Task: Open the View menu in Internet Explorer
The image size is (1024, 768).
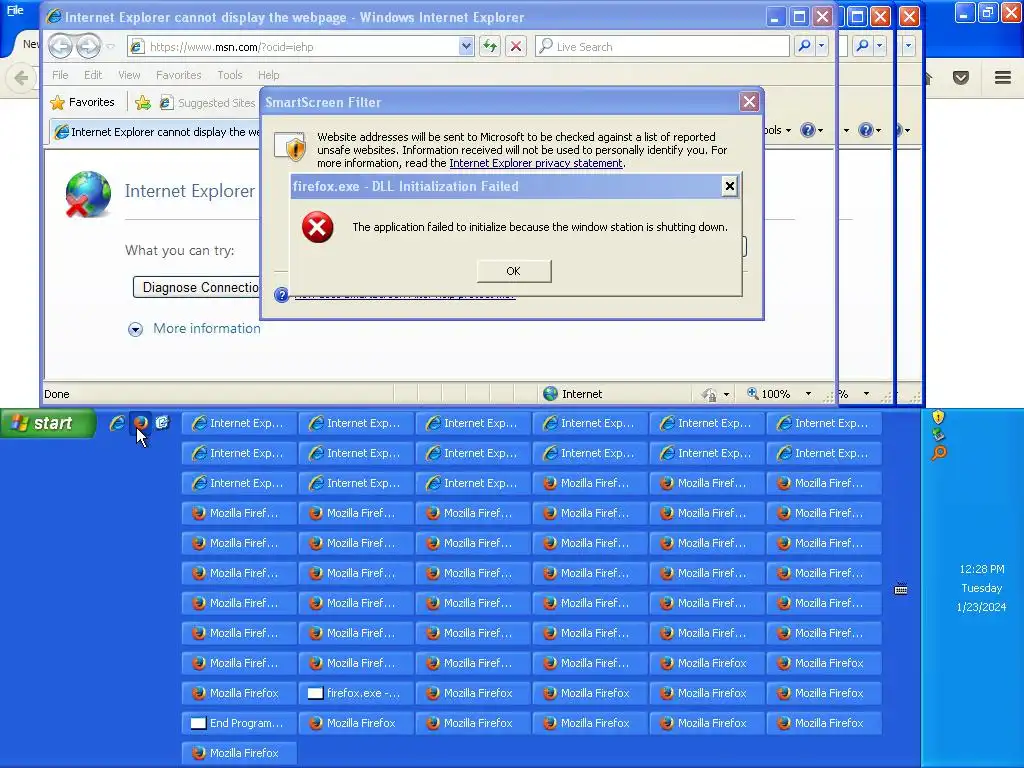Action: tap(129, 75)
